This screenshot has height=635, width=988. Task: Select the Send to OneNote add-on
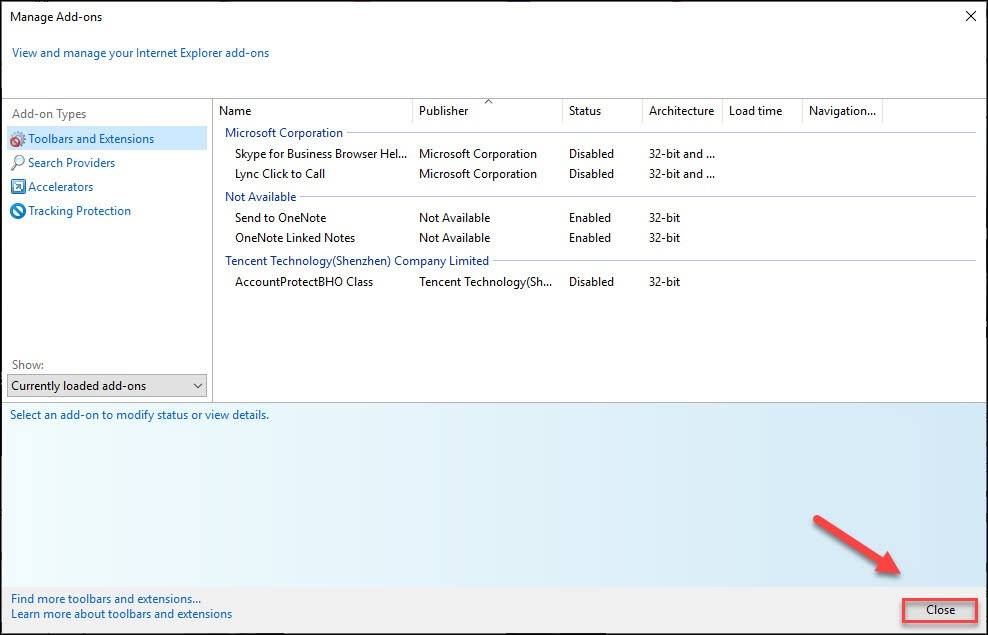click(x=280, y=218)
